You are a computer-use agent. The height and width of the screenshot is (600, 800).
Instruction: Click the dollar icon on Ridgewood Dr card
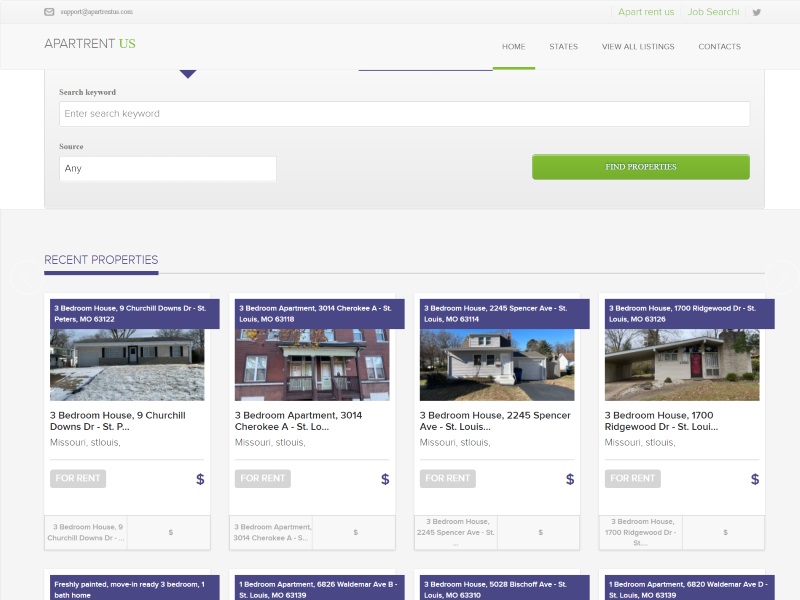754,478
